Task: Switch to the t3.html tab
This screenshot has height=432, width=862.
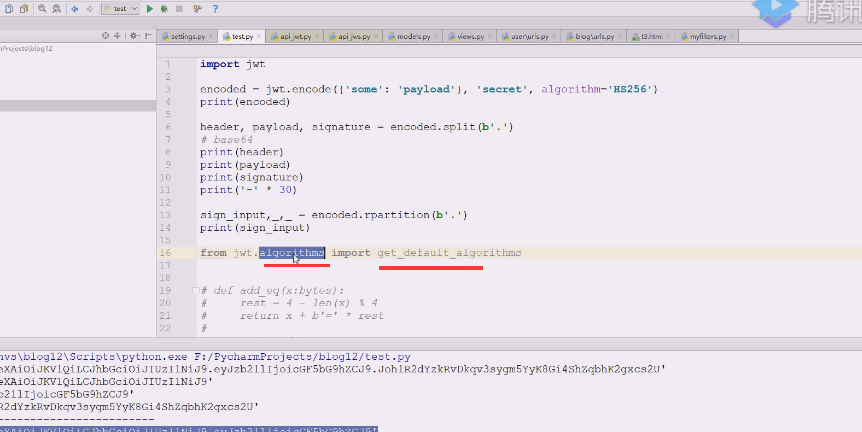Action: 651,36
